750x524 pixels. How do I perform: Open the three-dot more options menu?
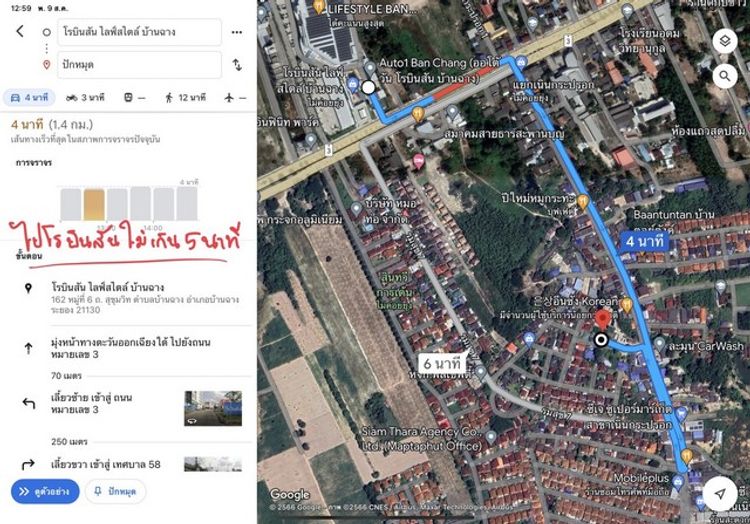coord(236,32)
